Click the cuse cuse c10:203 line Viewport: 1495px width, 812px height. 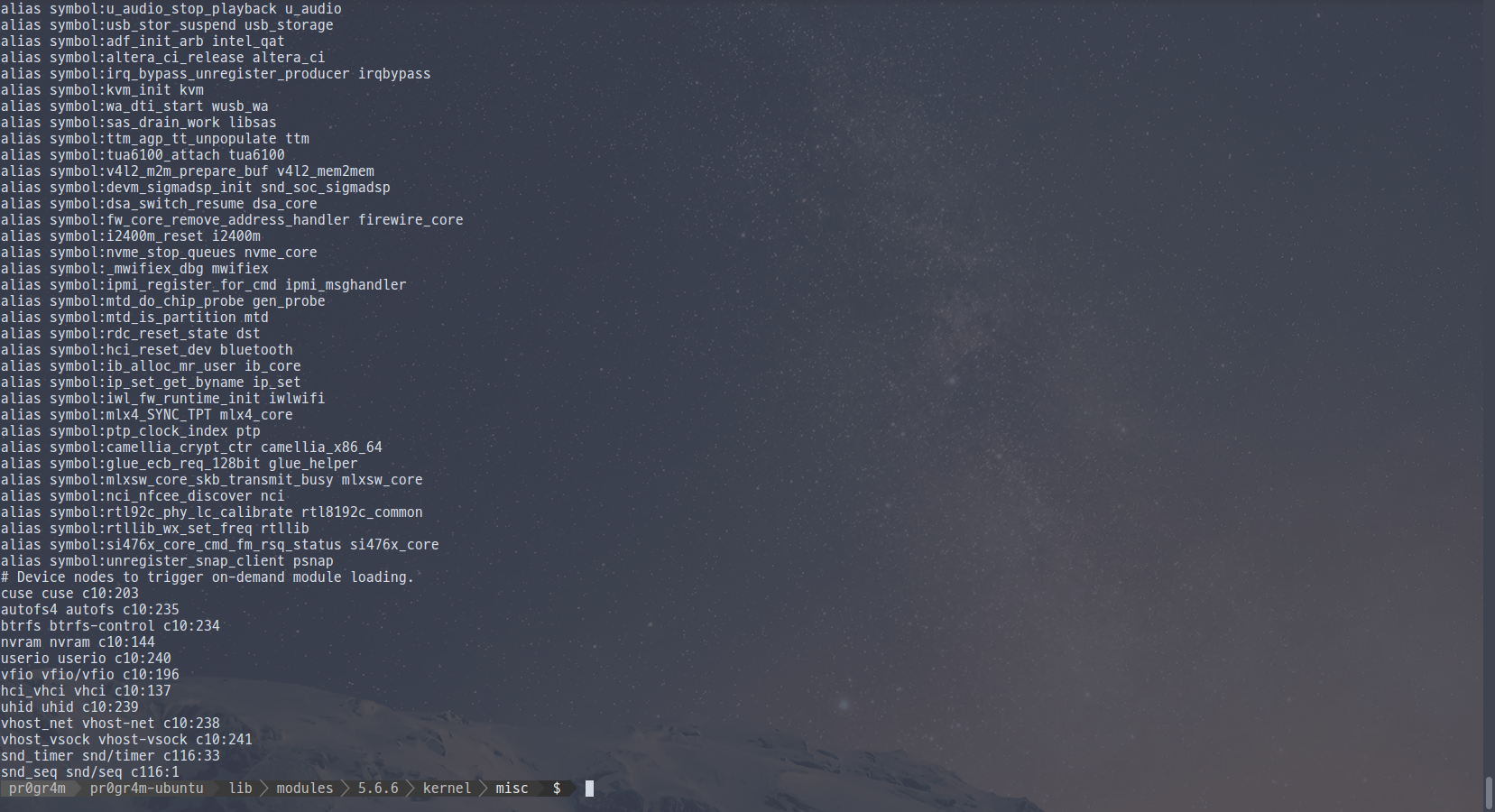point(69,594)
